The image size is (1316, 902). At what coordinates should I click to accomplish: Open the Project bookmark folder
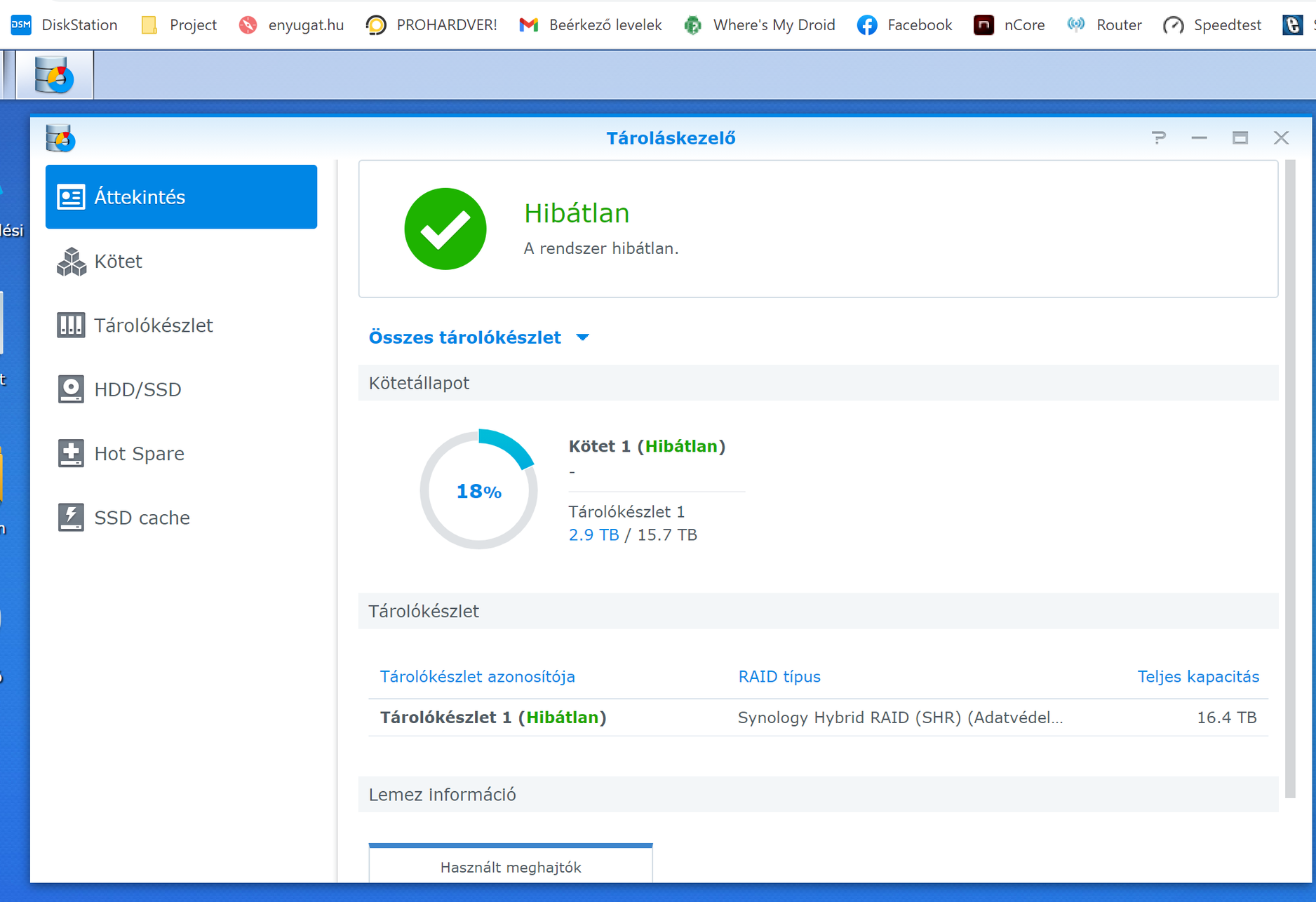[x=180, y=25]
